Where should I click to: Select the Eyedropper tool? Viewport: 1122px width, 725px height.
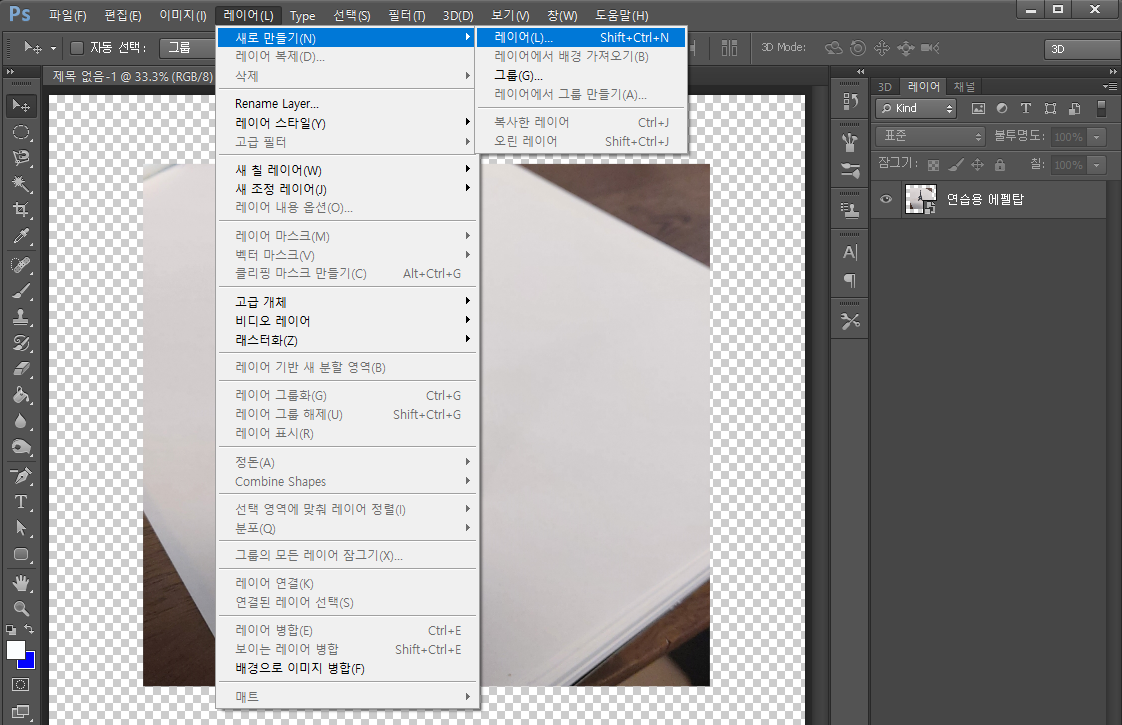click(x=21, y=236)
